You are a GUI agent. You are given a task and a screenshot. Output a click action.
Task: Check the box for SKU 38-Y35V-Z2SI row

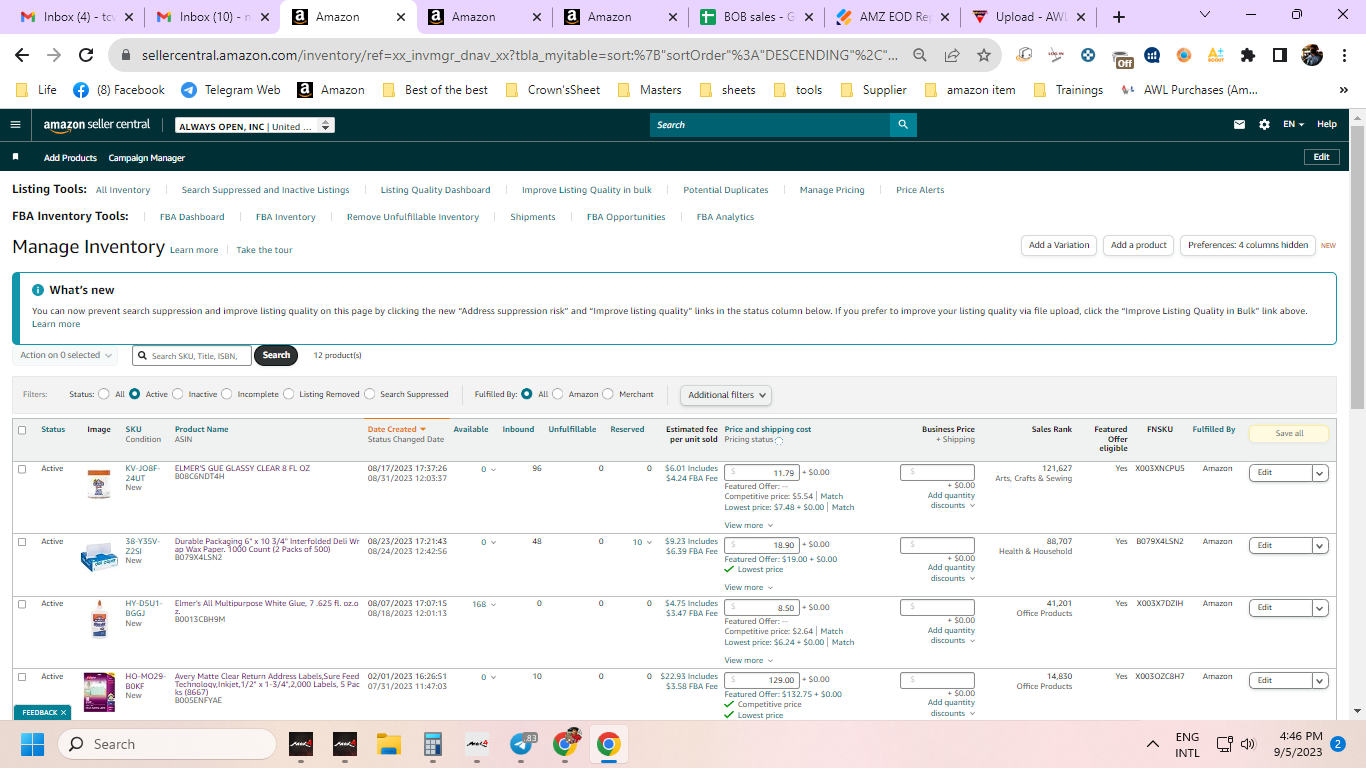click(x=22, y=542)
